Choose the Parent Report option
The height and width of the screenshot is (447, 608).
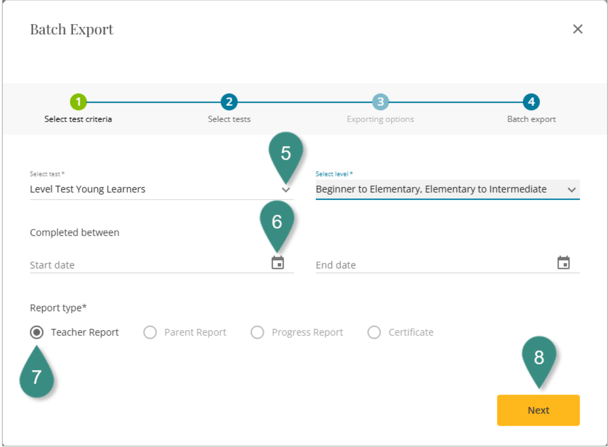150,332
